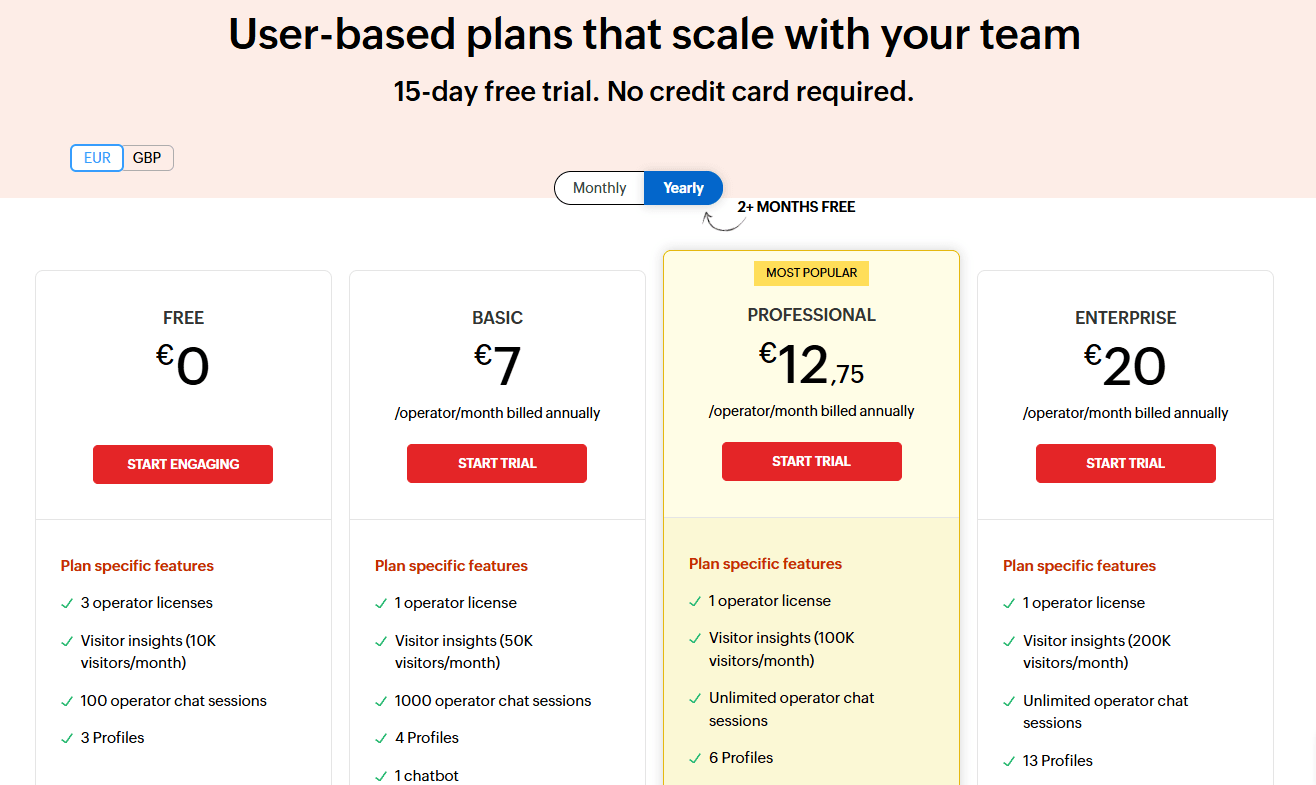Click the MOST POPULAR badge
Screen dimensions: 1316x785
[811, 272]
